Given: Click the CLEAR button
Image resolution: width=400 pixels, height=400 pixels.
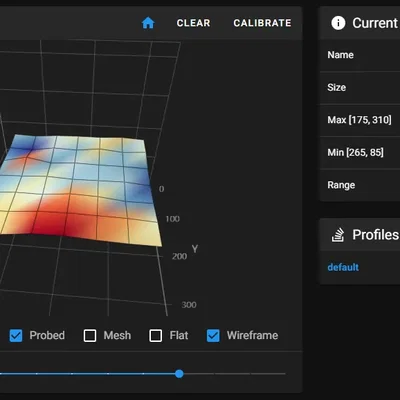Looking at the screenshot, I should [193, 23].
